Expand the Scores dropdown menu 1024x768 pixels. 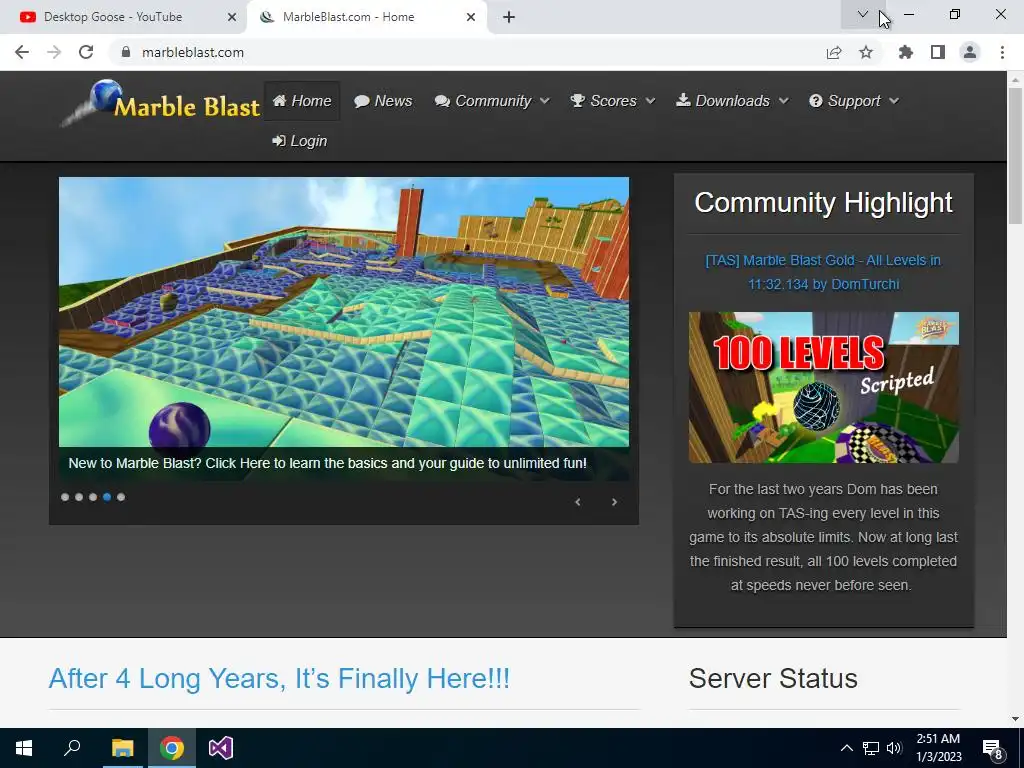[x=613, y=101]
